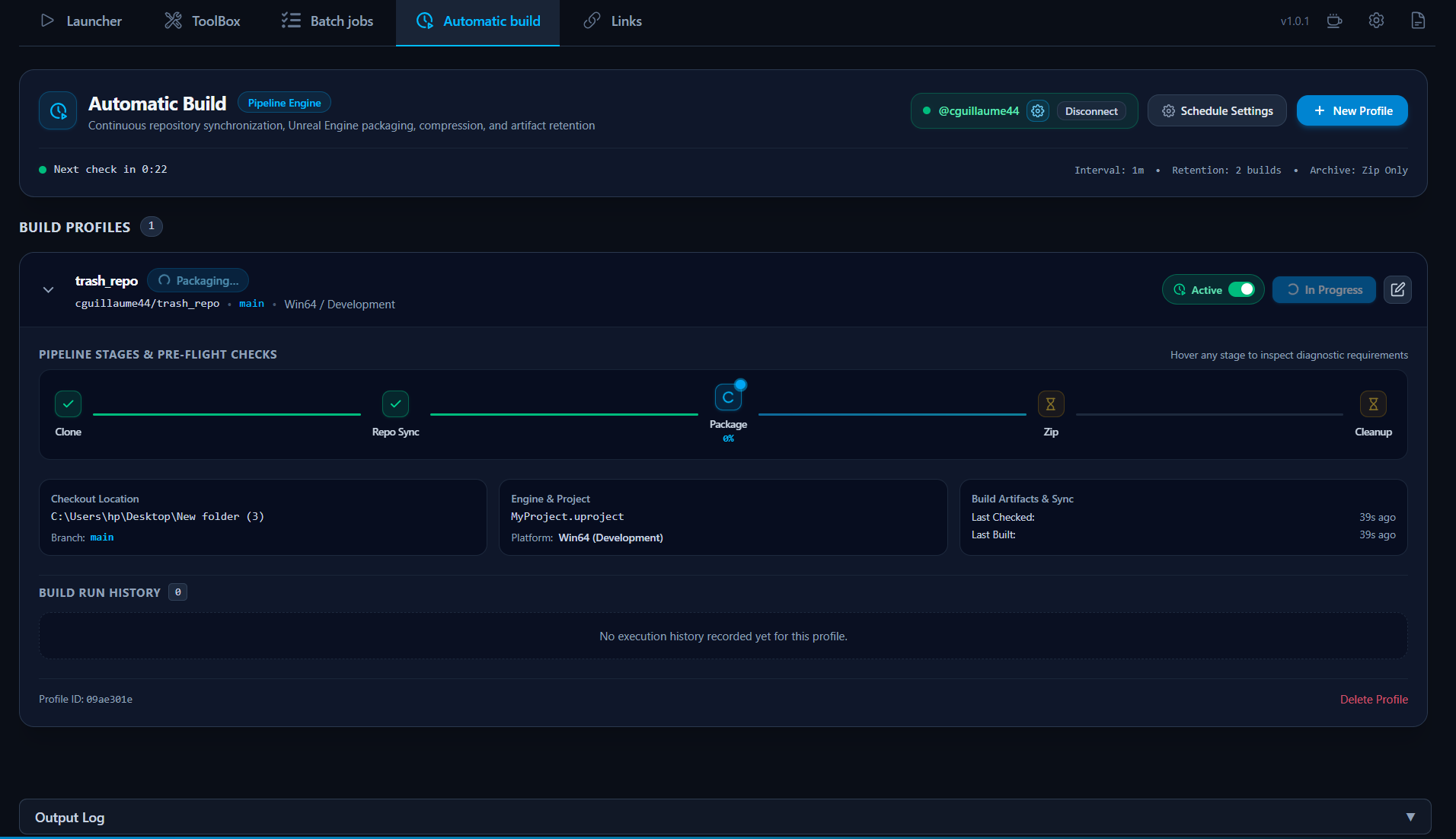This screenshot has width=1456, height=839.
Task: Click the Checkout Location path text
Action: point(158,516)
